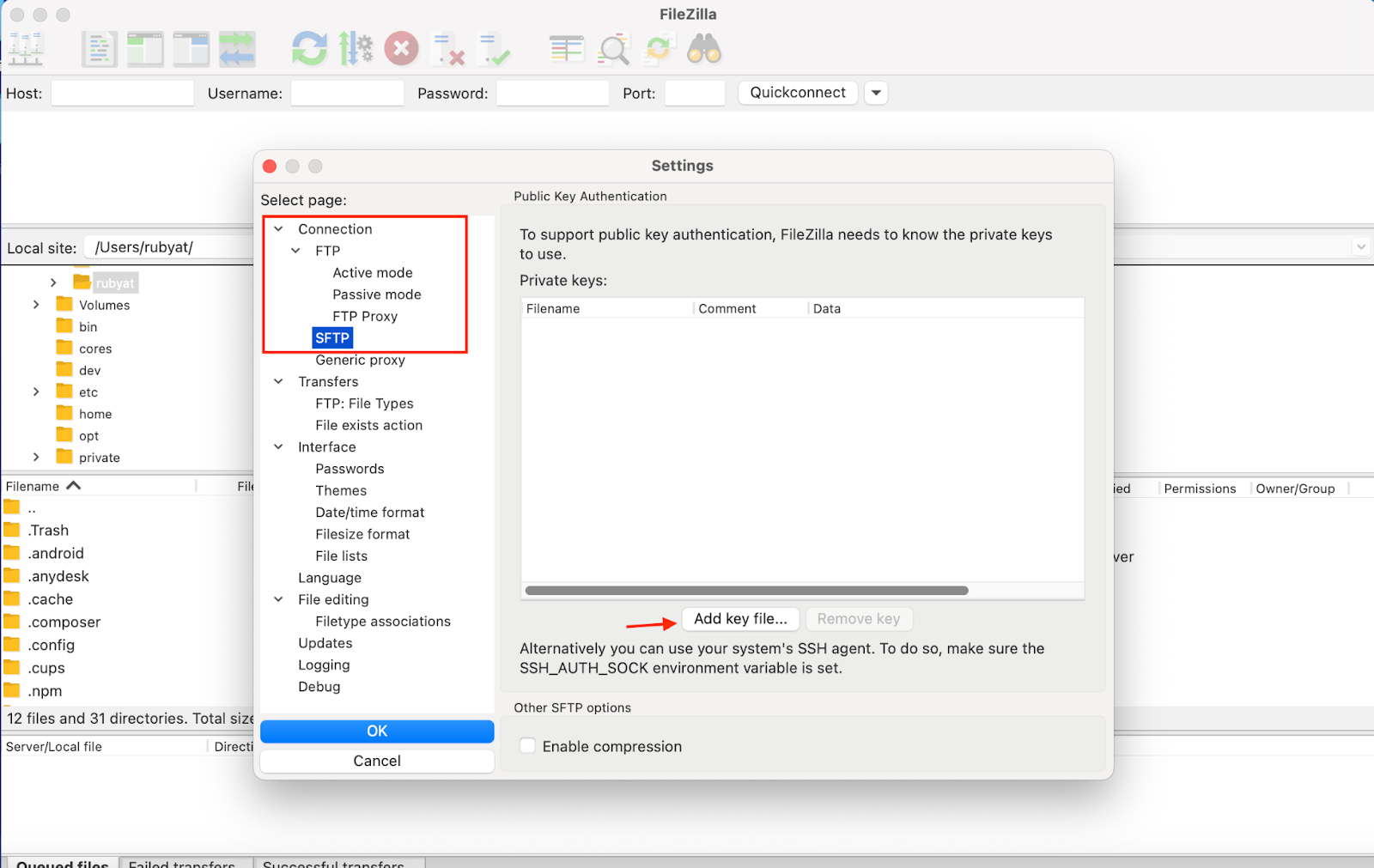Open the Logging settings page
The image size is (1374, 868).
pos(324,665)
